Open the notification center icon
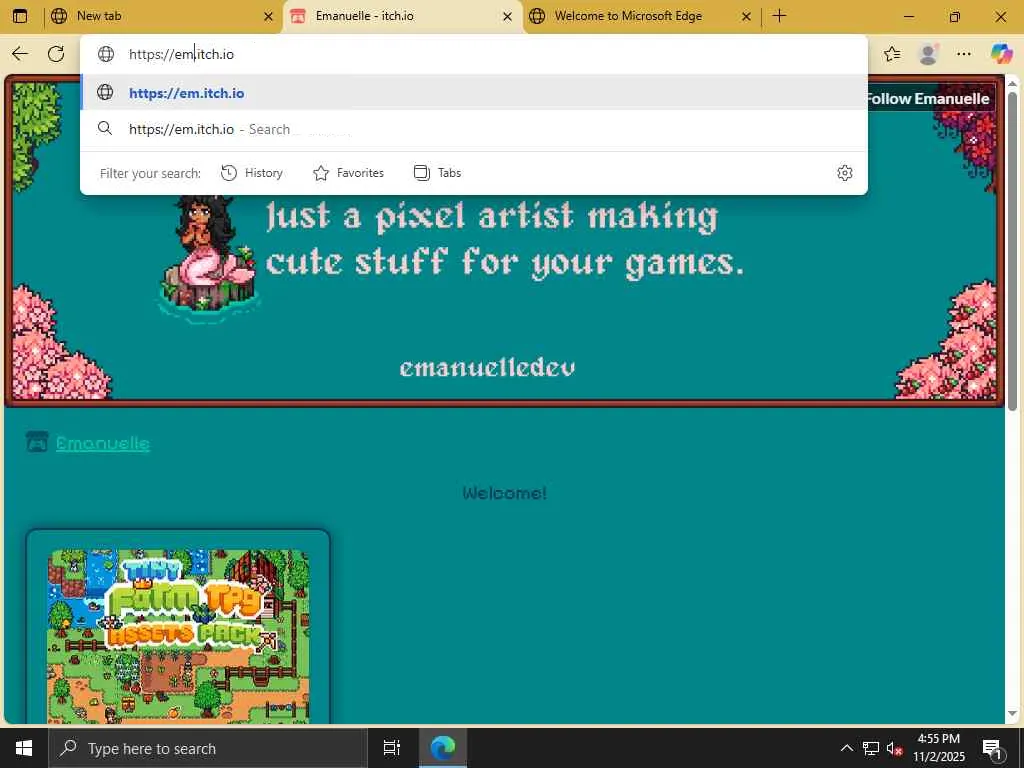Viewport: 1024px width, 768px height. [993, 748]
